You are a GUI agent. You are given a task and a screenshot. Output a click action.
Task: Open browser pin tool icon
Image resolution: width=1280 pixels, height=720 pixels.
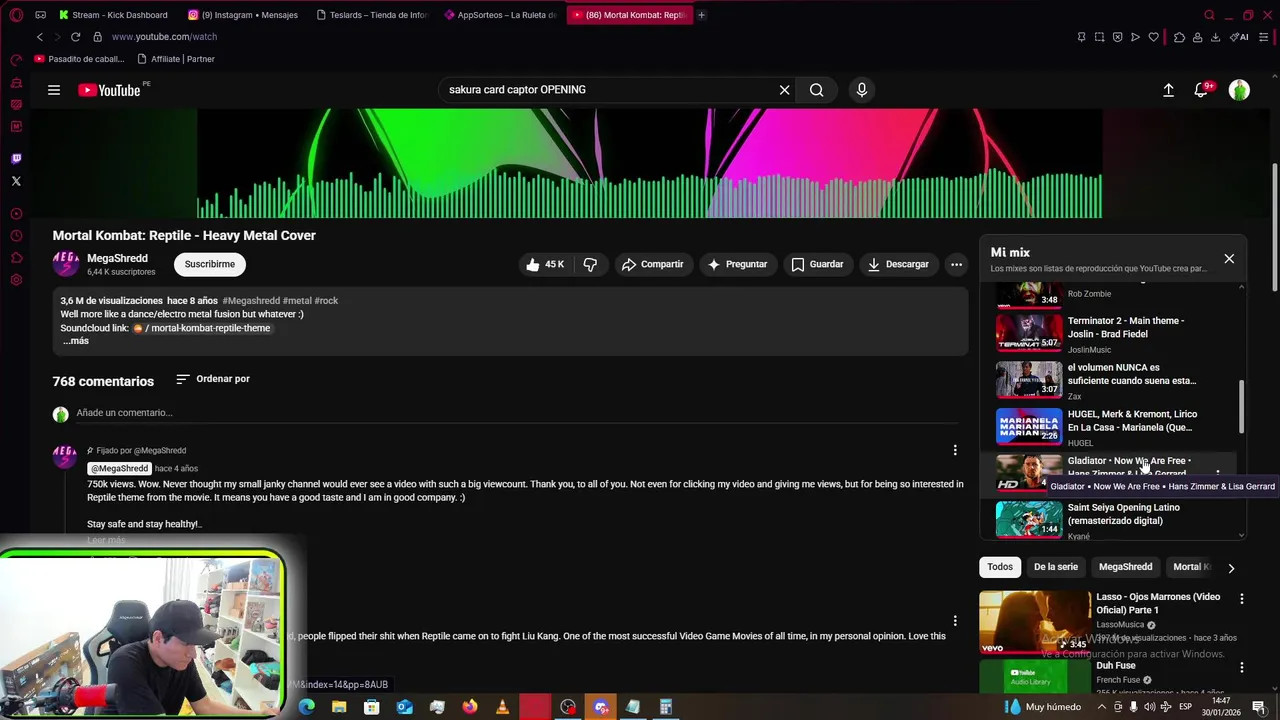tap(1081, 37)
